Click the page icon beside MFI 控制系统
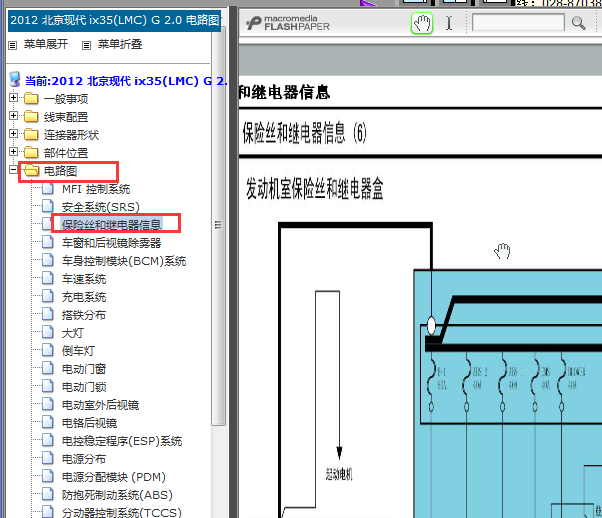 tap(48, 189)
